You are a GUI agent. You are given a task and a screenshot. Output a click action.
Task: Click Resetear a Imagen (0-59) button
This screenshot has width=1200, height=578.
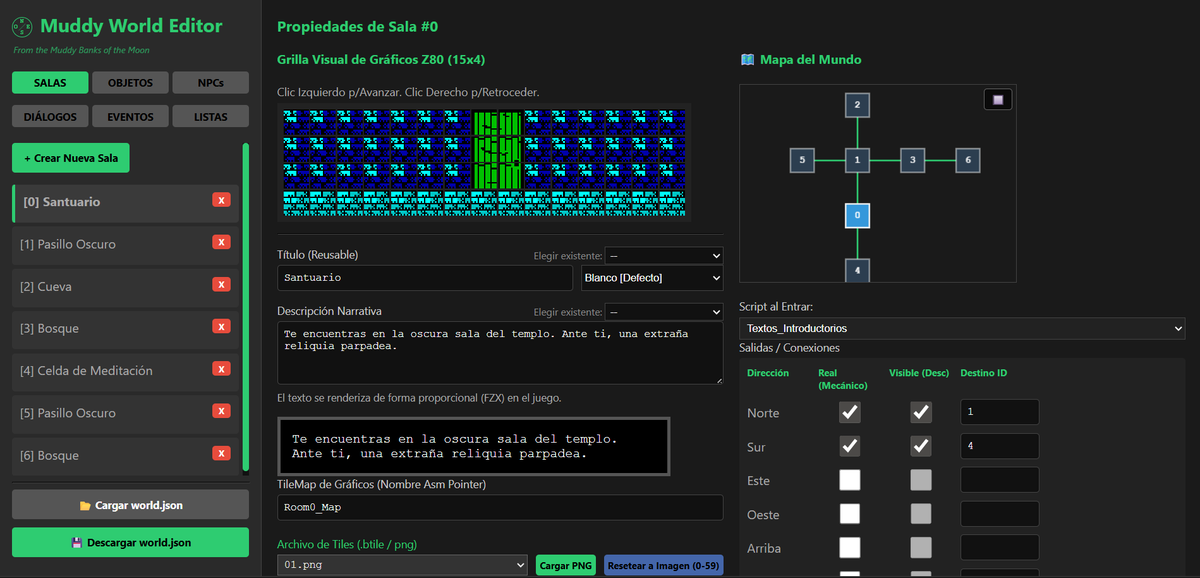(663, 565)
